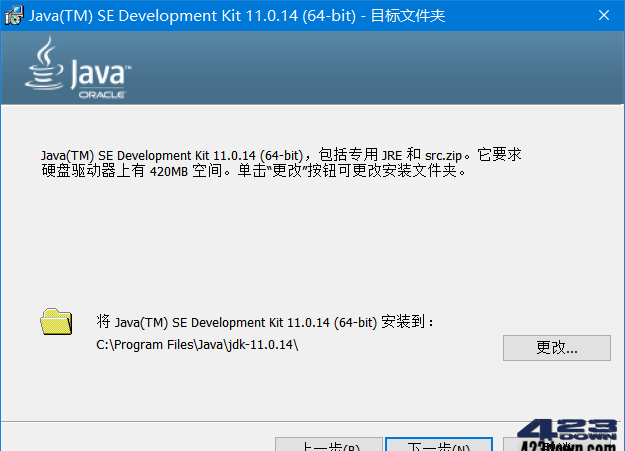Select the install path C:\Program Files\Java\jdk-11.0.14\
625x451 pixels.
pyautogui.click(x=197, y=345)
